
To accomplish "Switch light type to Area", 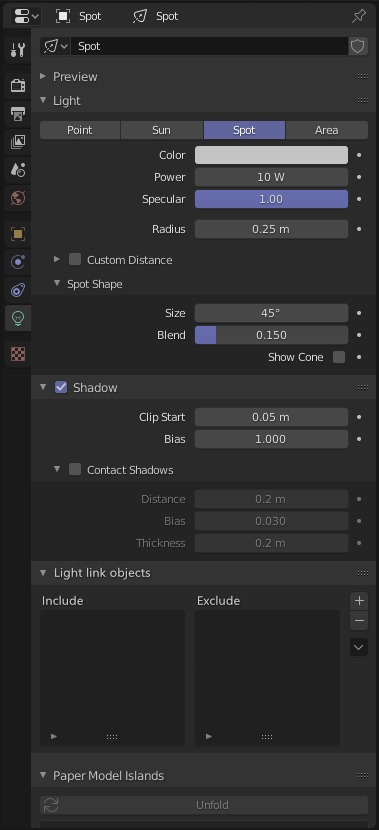I will click(327, 130).
